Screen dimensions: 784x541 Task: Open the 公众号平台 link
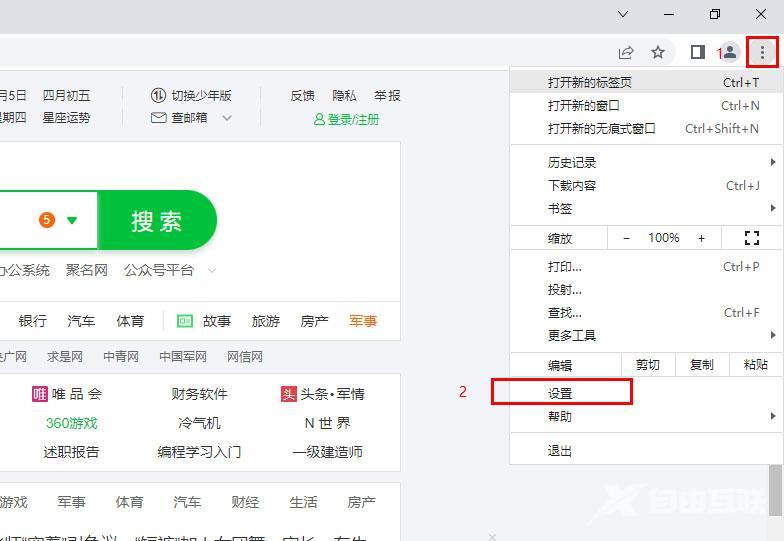[159, 270]
